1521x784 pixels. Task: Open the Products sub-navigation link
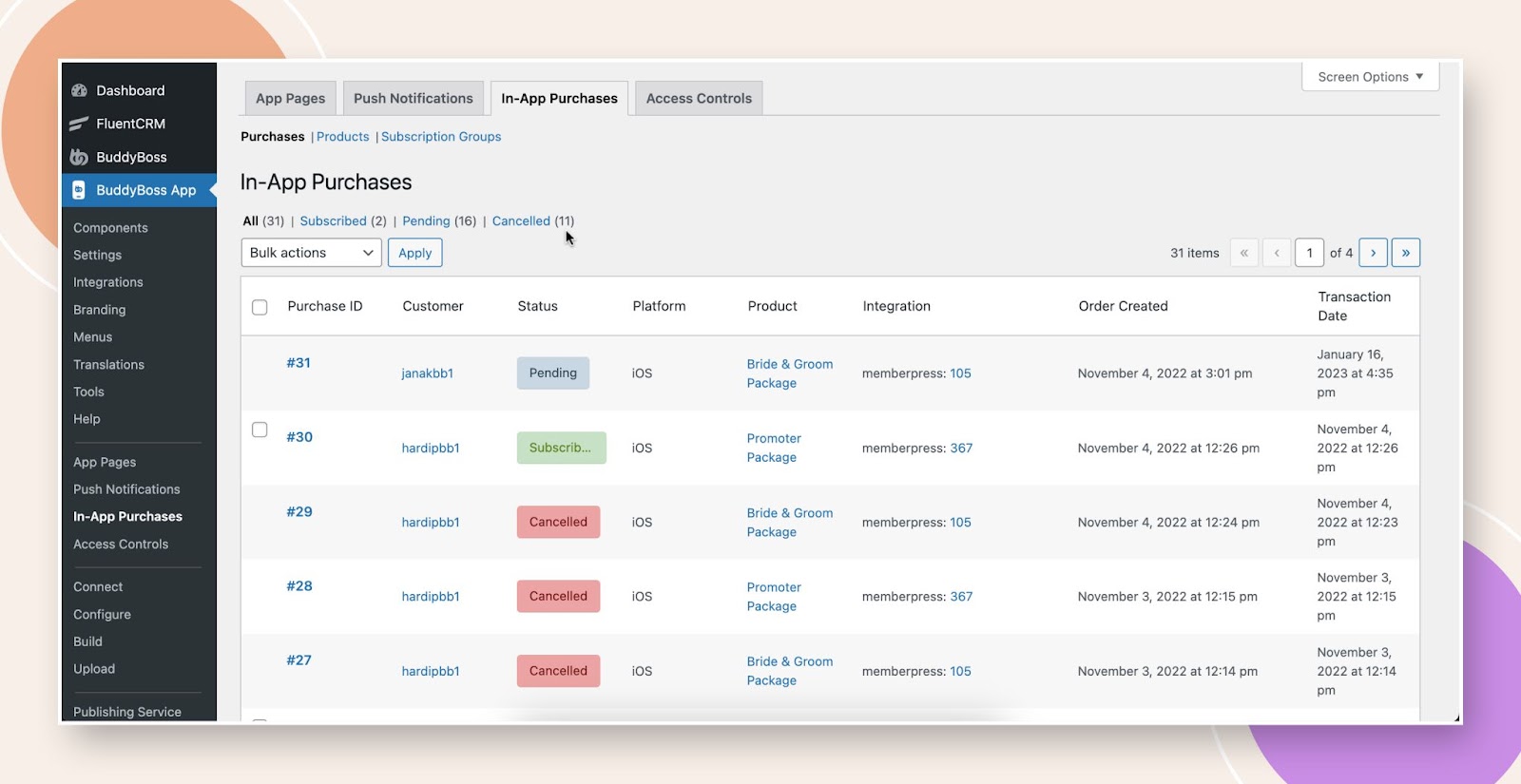343,137
